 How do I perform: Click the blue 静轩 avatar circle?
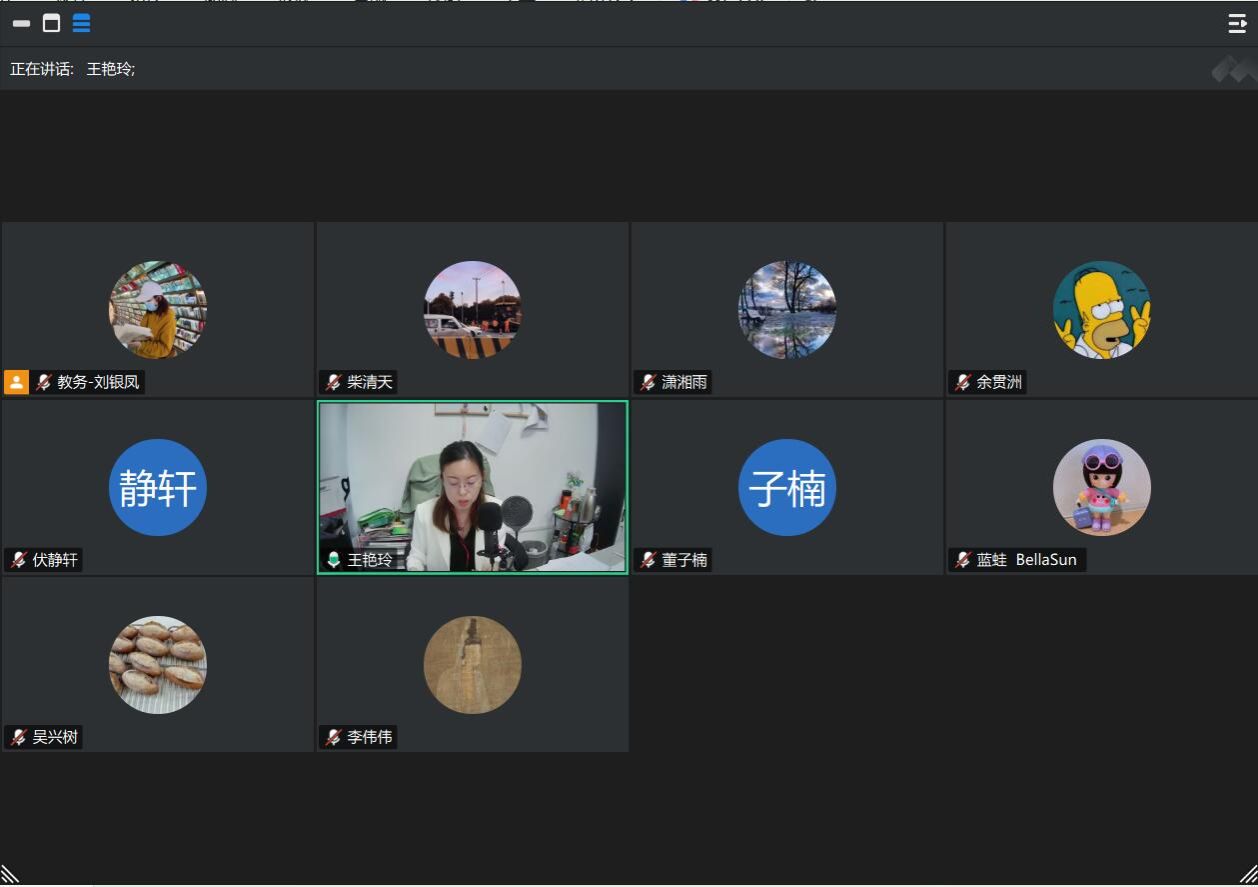tap(157, 488)
